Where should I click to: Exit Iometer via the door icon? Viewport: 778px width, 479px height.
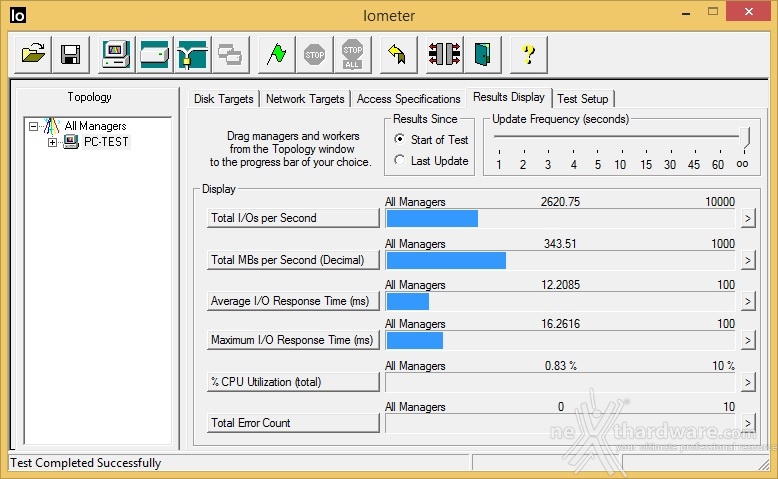482,54
